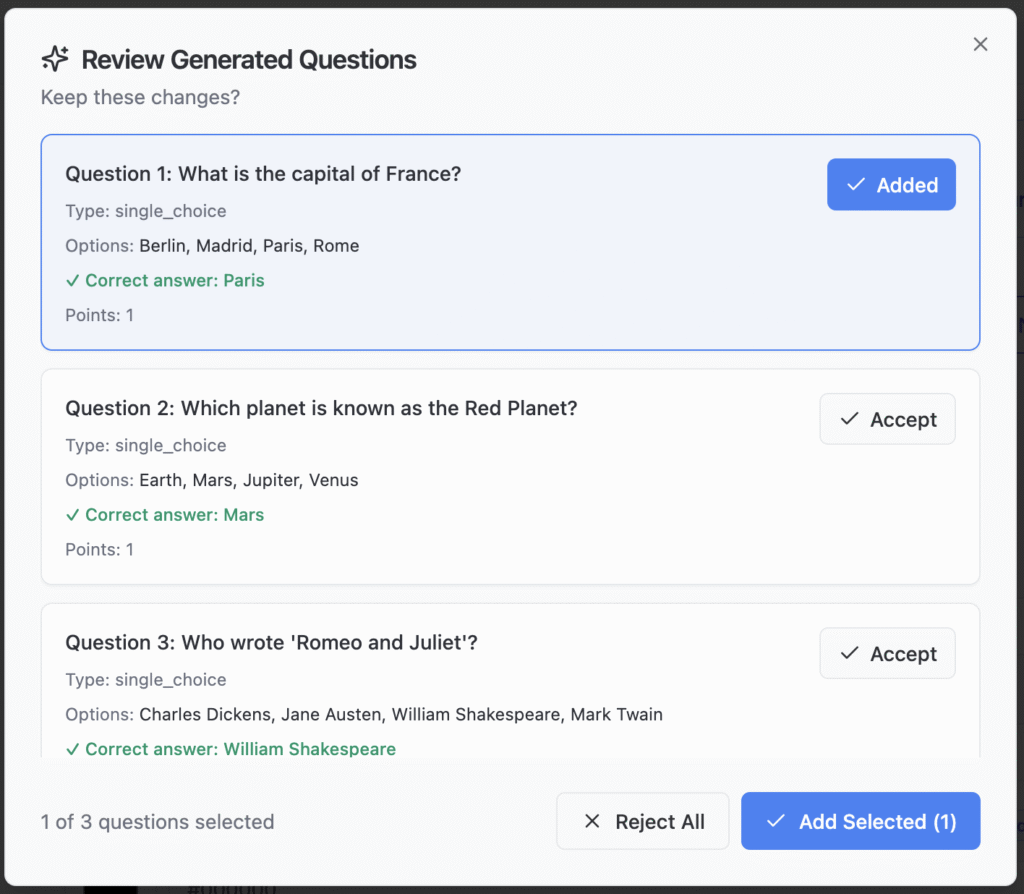1024x894 pixels.
Task: Accept Question 2 about the Red Planet
Action: pyautogui.click(x=887, y=419)
